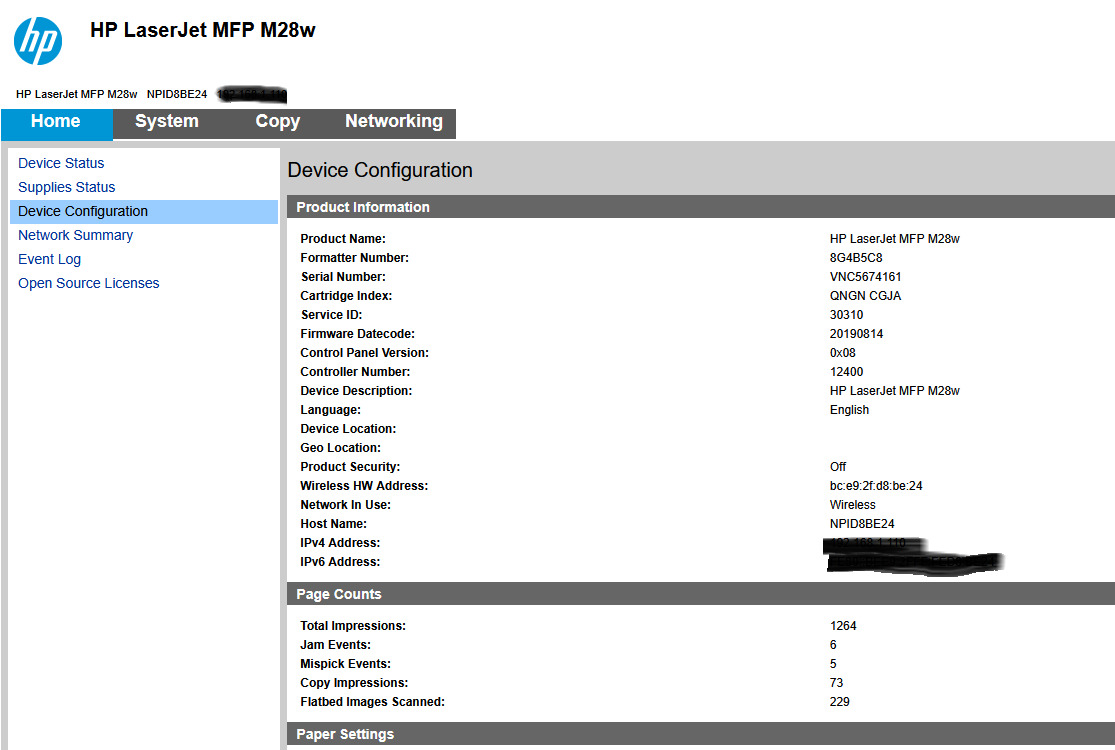Go to the Networking tab
The image size is (1115, 750).
[x=394, y=122]
